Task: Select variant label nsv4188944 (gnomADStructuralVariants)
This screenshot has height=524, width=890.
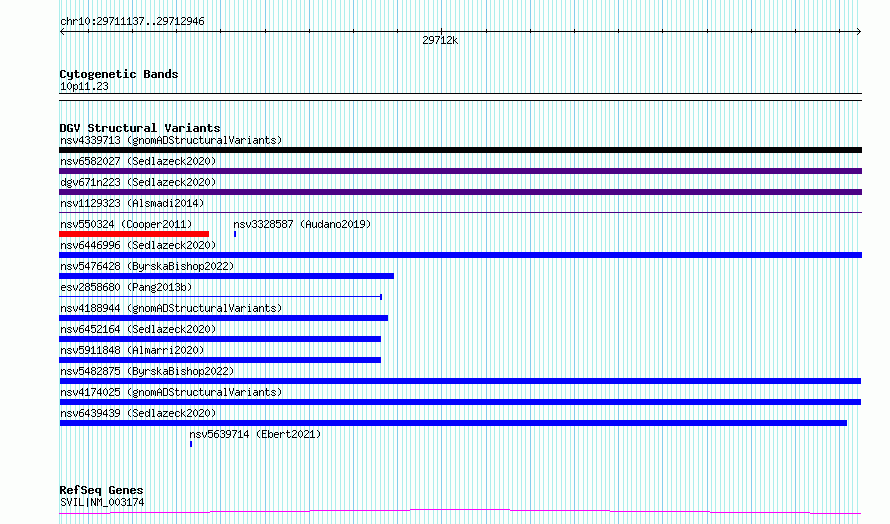Action: click(x=171, y=308)
